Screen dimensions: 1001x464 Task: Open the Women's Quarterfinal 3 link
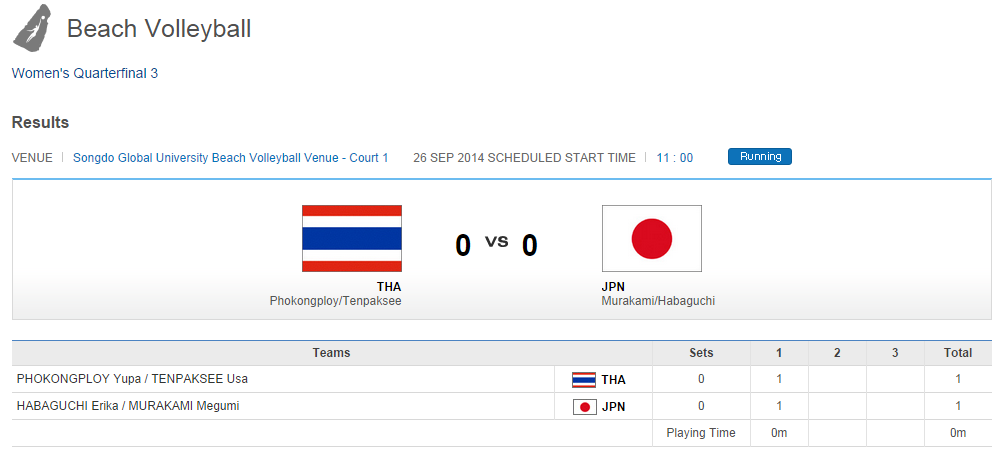coord(85,73)
